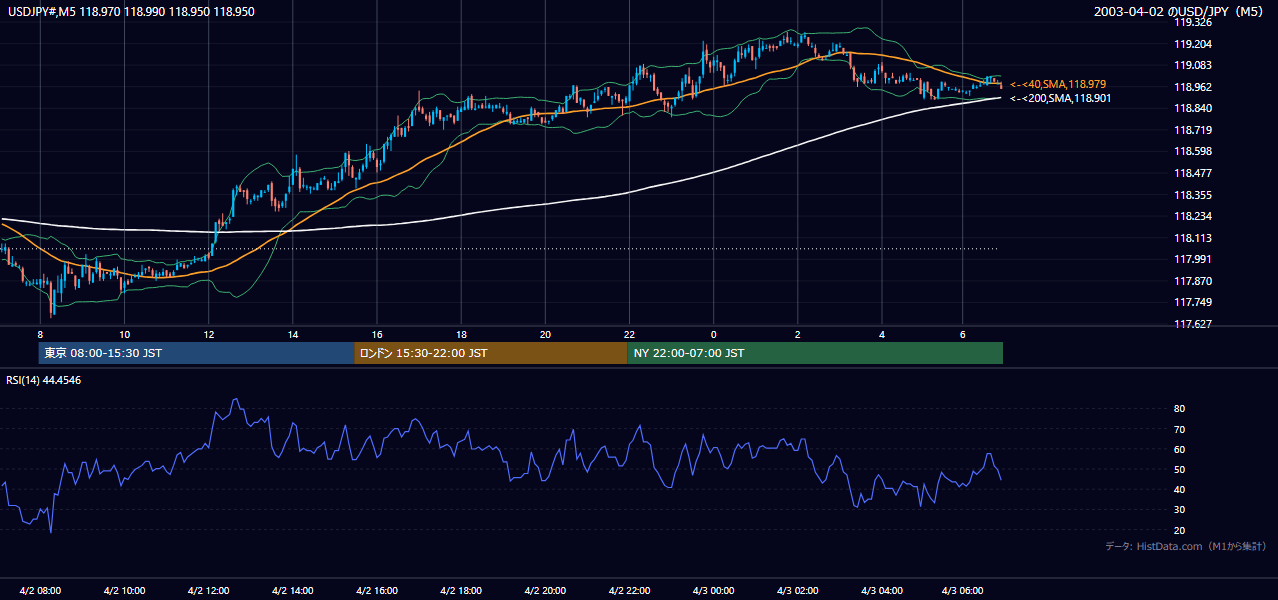This screenshot has width=1278, height=600.
Task: Click the 4/2 08:00 date label
Action: point(40,590)
